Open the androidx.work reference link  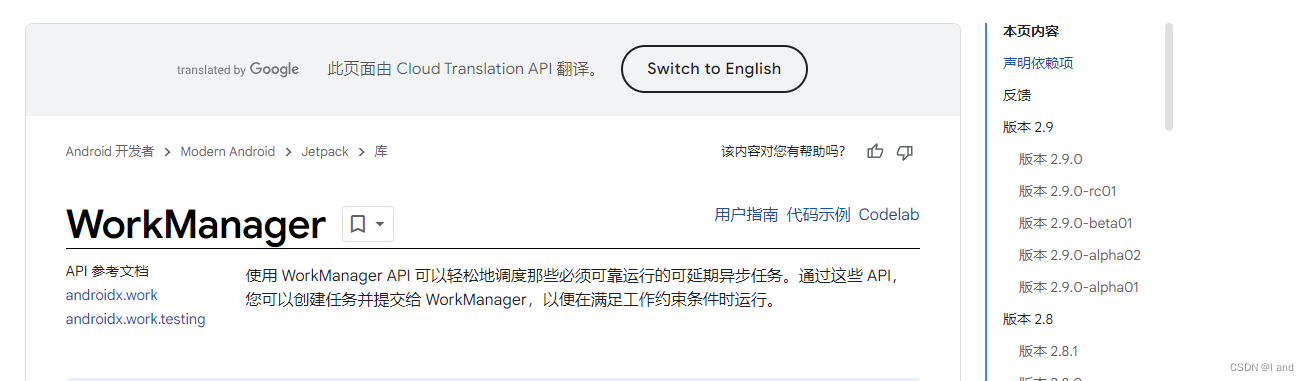pos(112,295)
